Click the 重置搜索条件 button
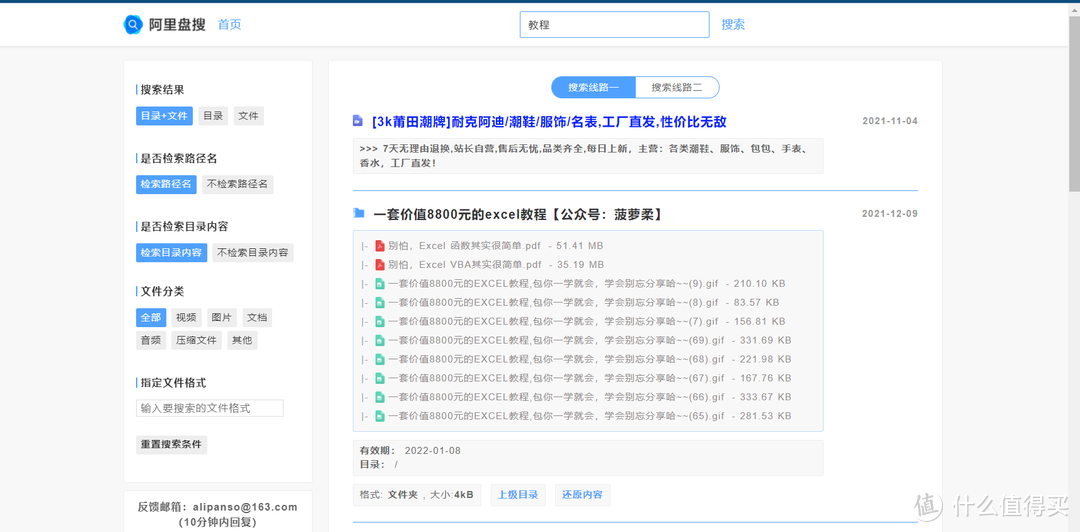Screen dimensions: 1080x532 [x=172, y=444]
